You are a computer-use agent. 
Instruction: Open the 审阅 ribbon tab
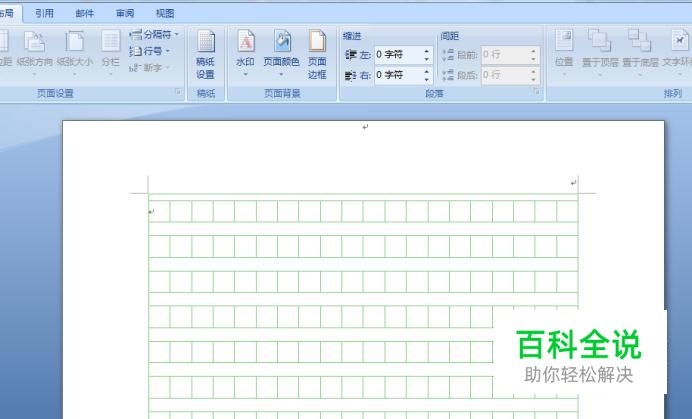click(x=125, y=13)
